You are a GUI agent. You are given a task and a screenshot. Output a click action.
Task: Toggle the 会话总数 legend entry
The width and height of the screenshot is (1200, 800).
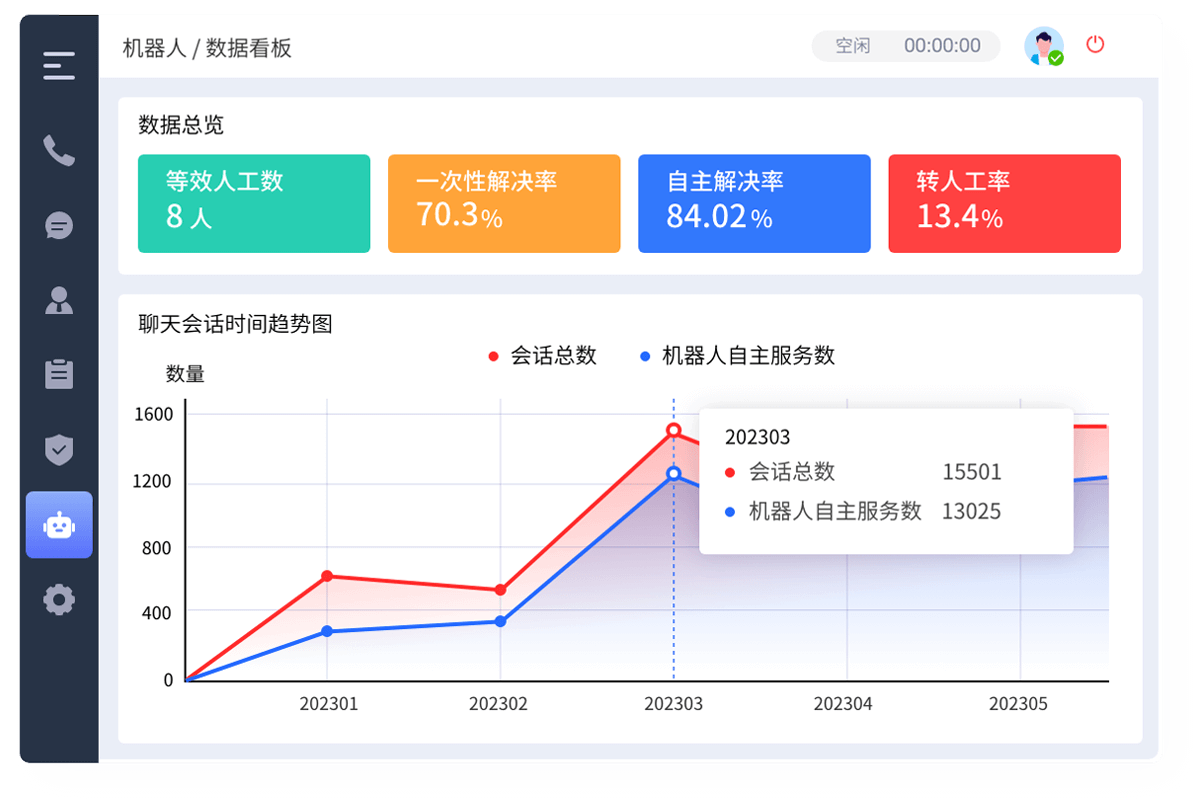(x=542, y=355)
